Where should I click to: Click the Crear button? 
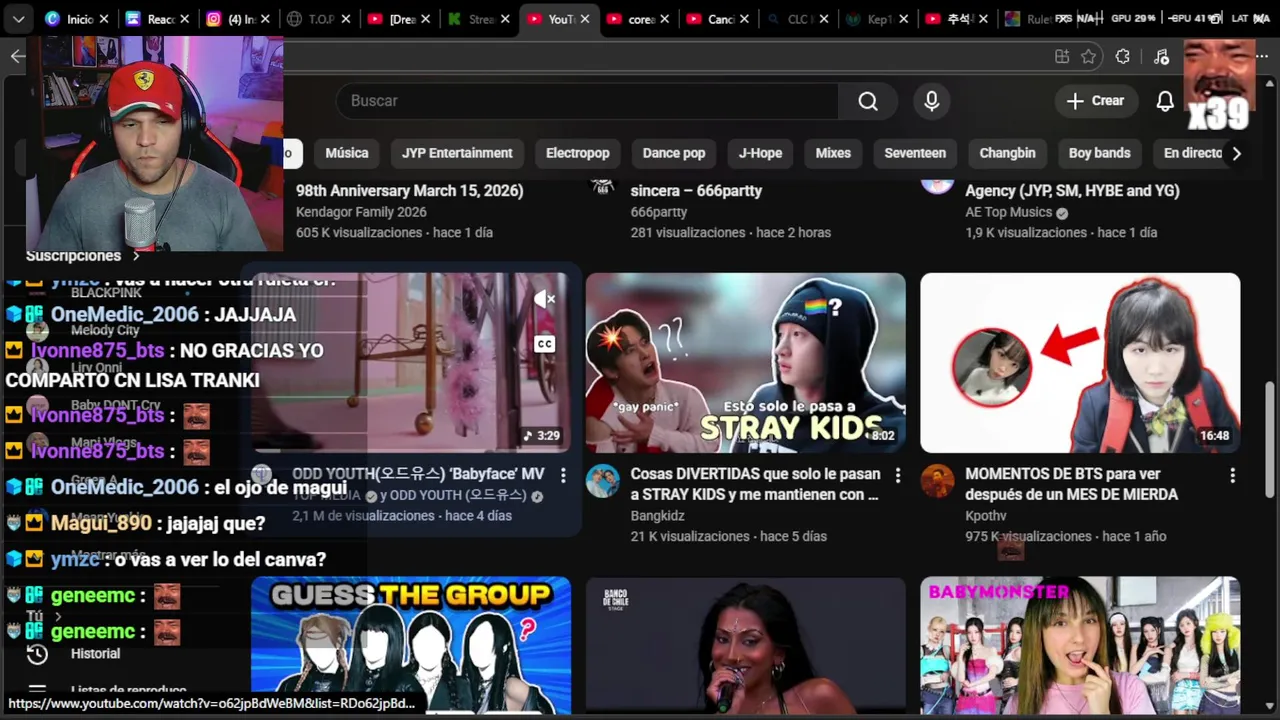pos(1095,101)
